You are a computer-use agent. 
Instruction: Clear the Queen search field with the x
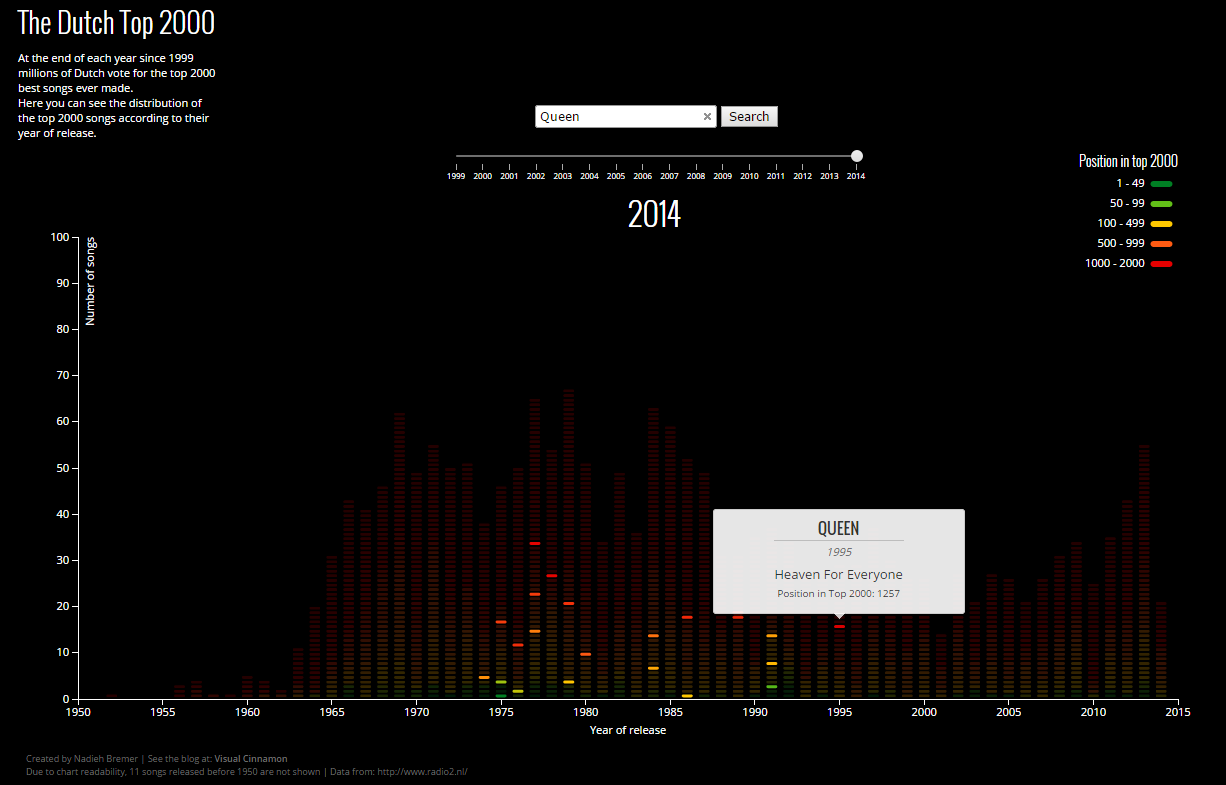click(707, 117)
